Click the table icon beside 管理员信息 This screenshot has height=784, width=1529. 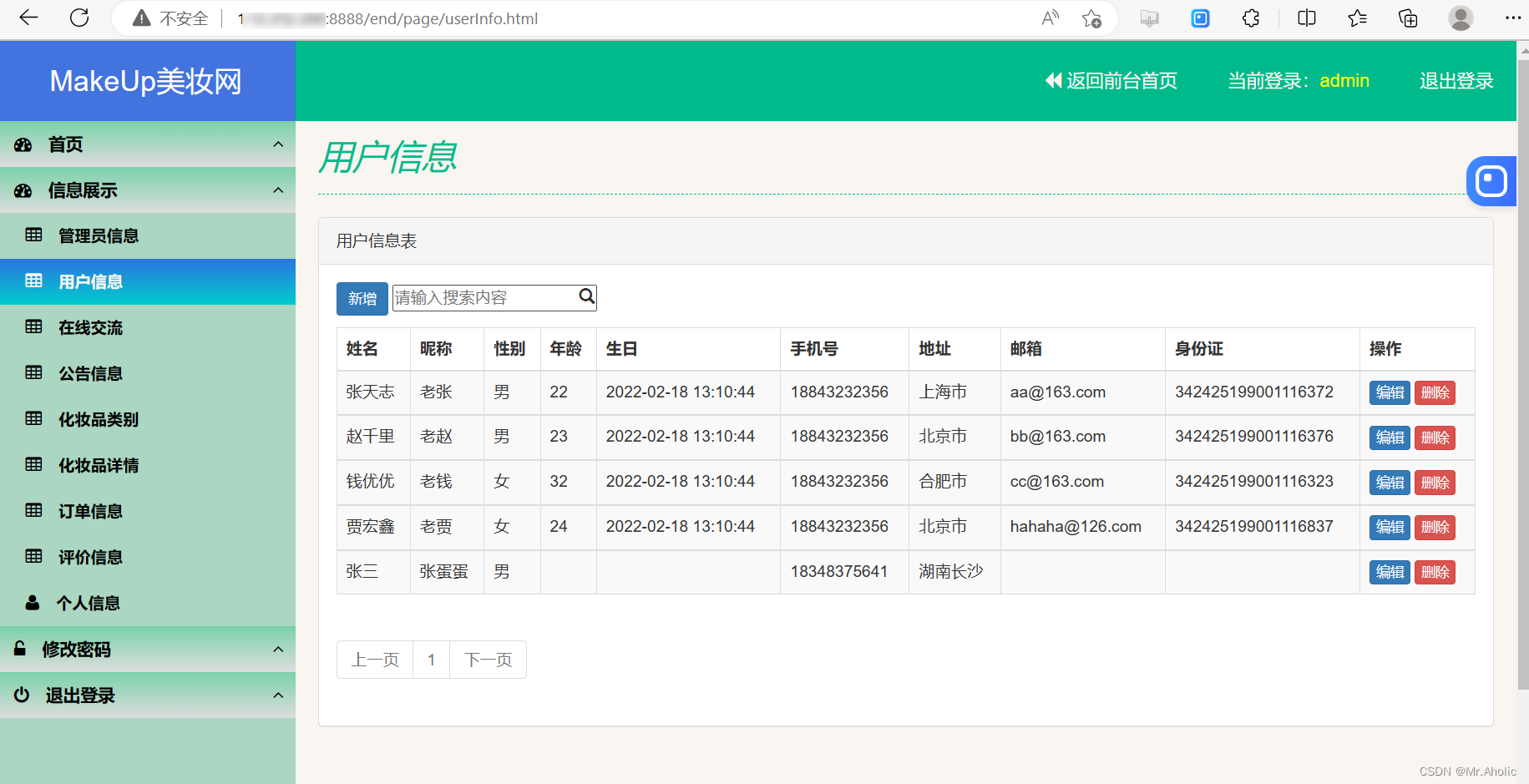(33, 235)
